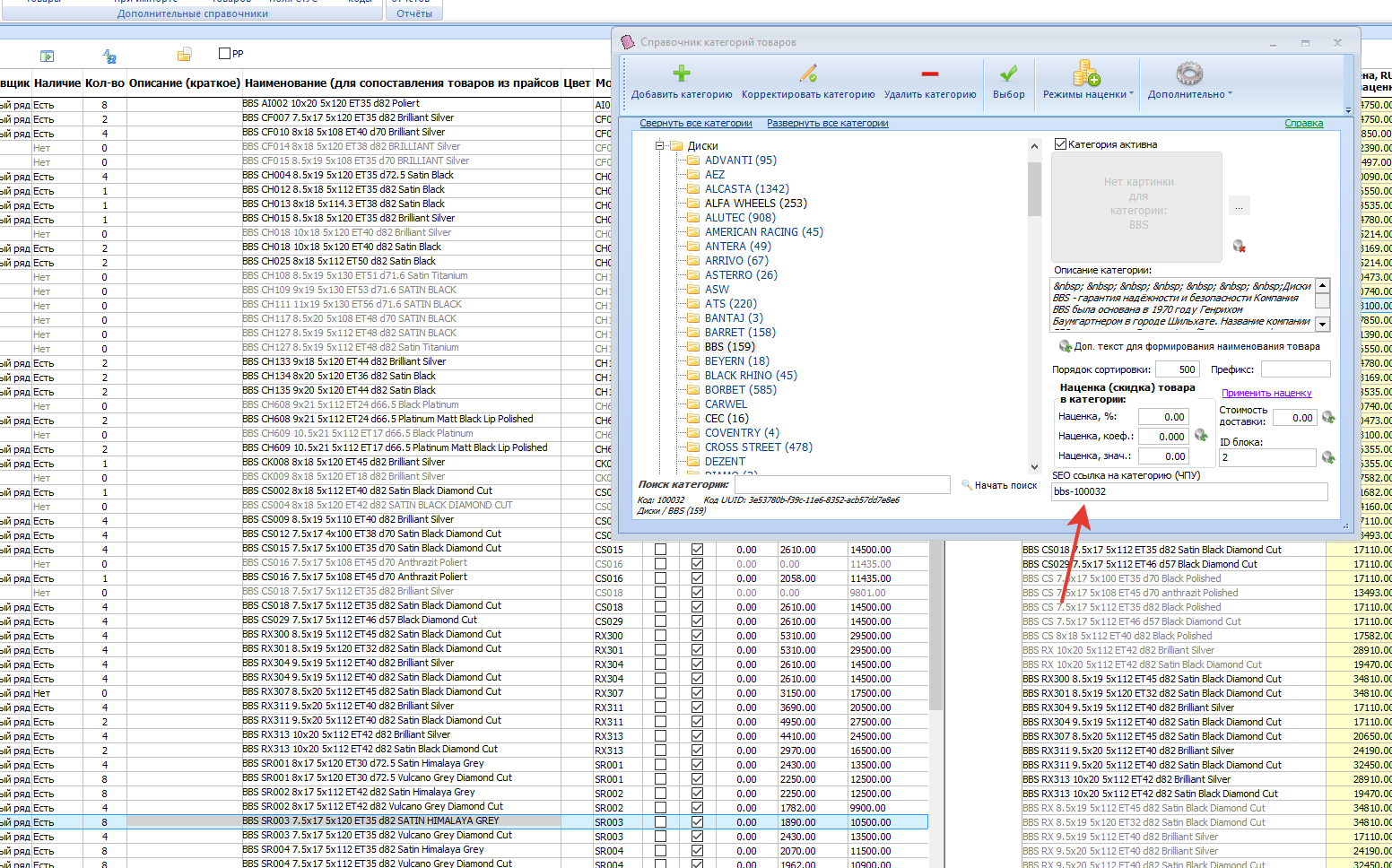Viewport: 1392px width, 868px height.
Task: Click the coins icon for Режимы наценки
Action: click(1086, 73)
